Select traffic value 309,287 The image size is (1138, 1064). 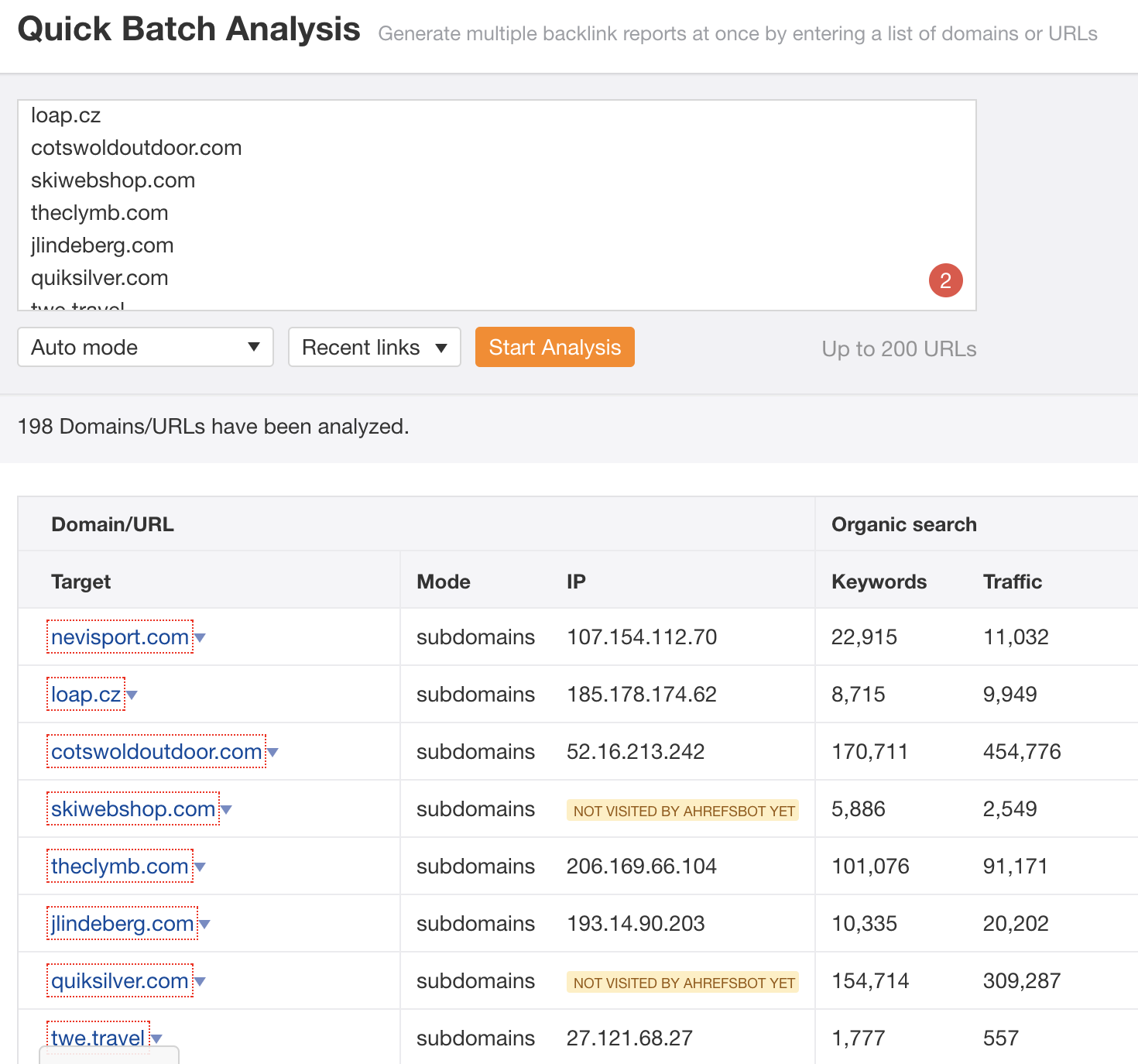1022,980
